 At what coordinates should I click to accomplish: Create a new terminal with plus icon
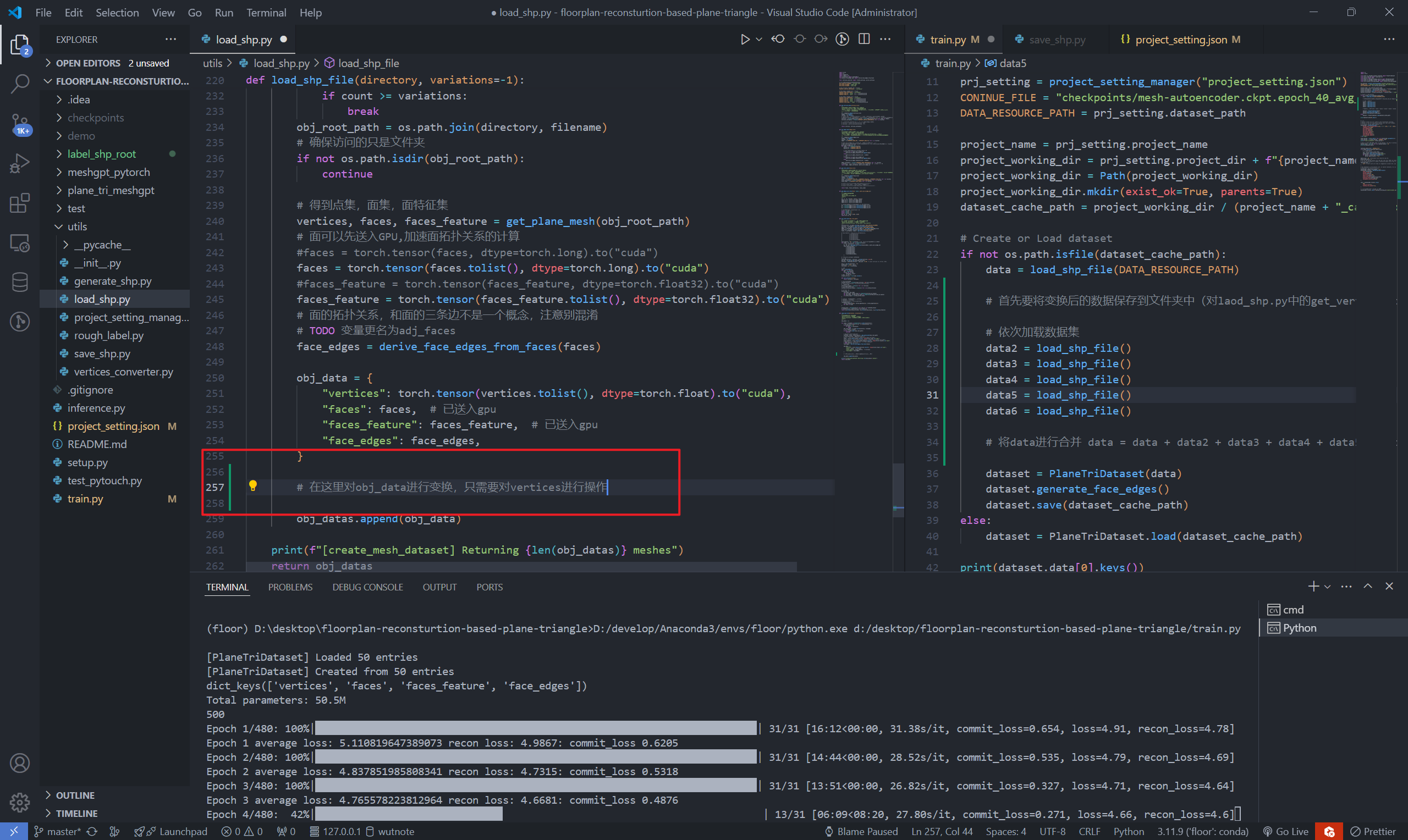click(1313, 587)
